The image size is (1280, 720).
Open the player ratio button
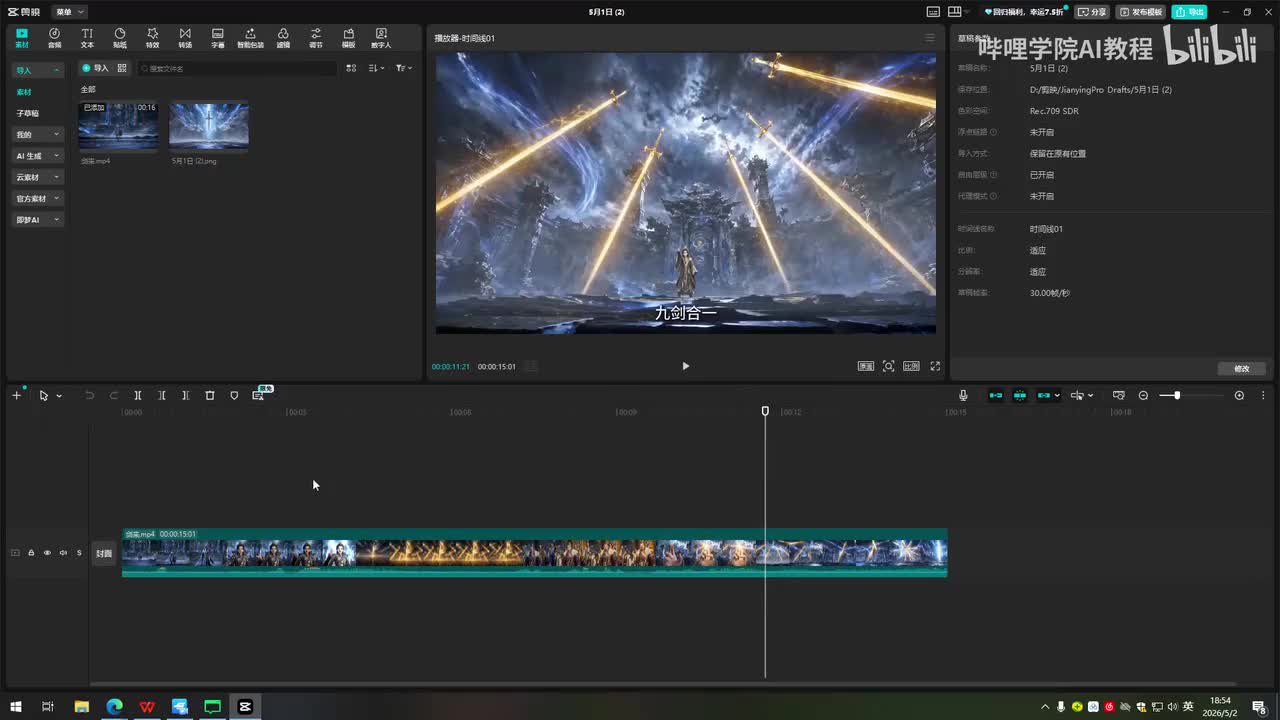(911, 366)
